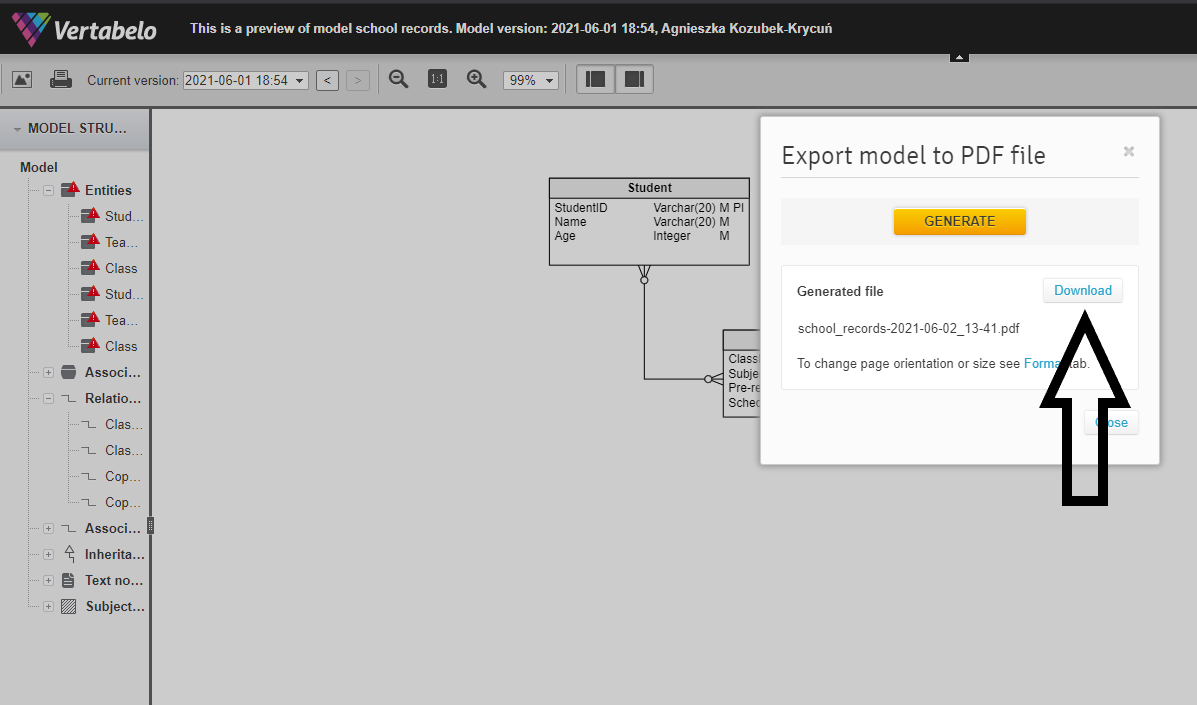
Task: Click the next version arrow button
Action: 358,80
